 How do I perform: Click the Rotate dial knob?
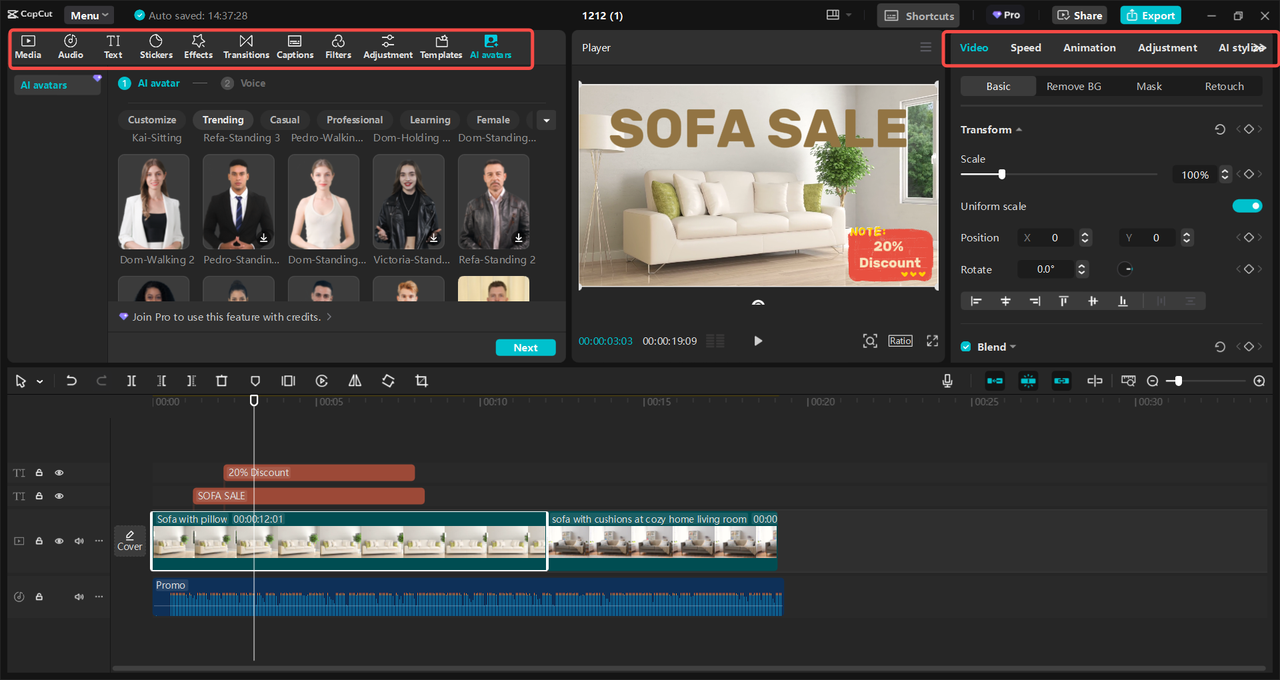tap(1125, 270)
